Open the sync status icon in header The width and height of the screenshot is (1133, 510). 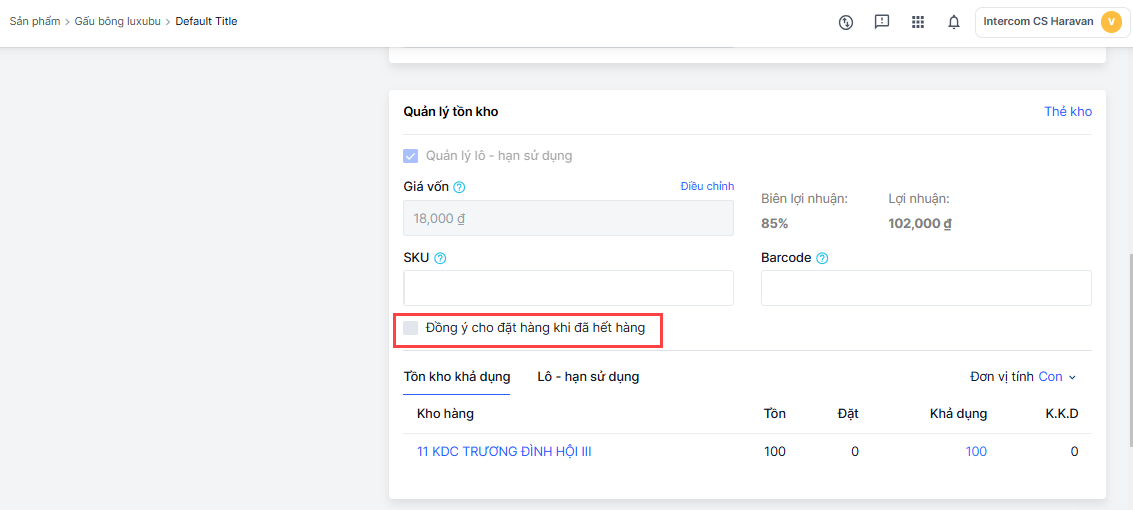coord(845,22)
